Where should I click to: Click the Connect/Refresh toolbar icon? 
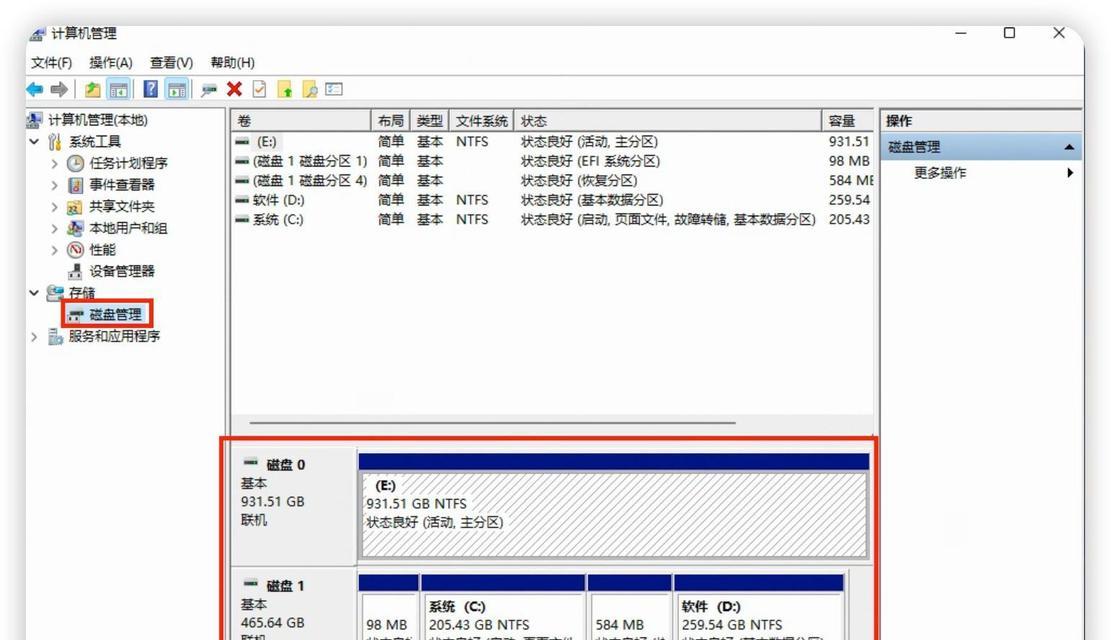click(208, 90)
